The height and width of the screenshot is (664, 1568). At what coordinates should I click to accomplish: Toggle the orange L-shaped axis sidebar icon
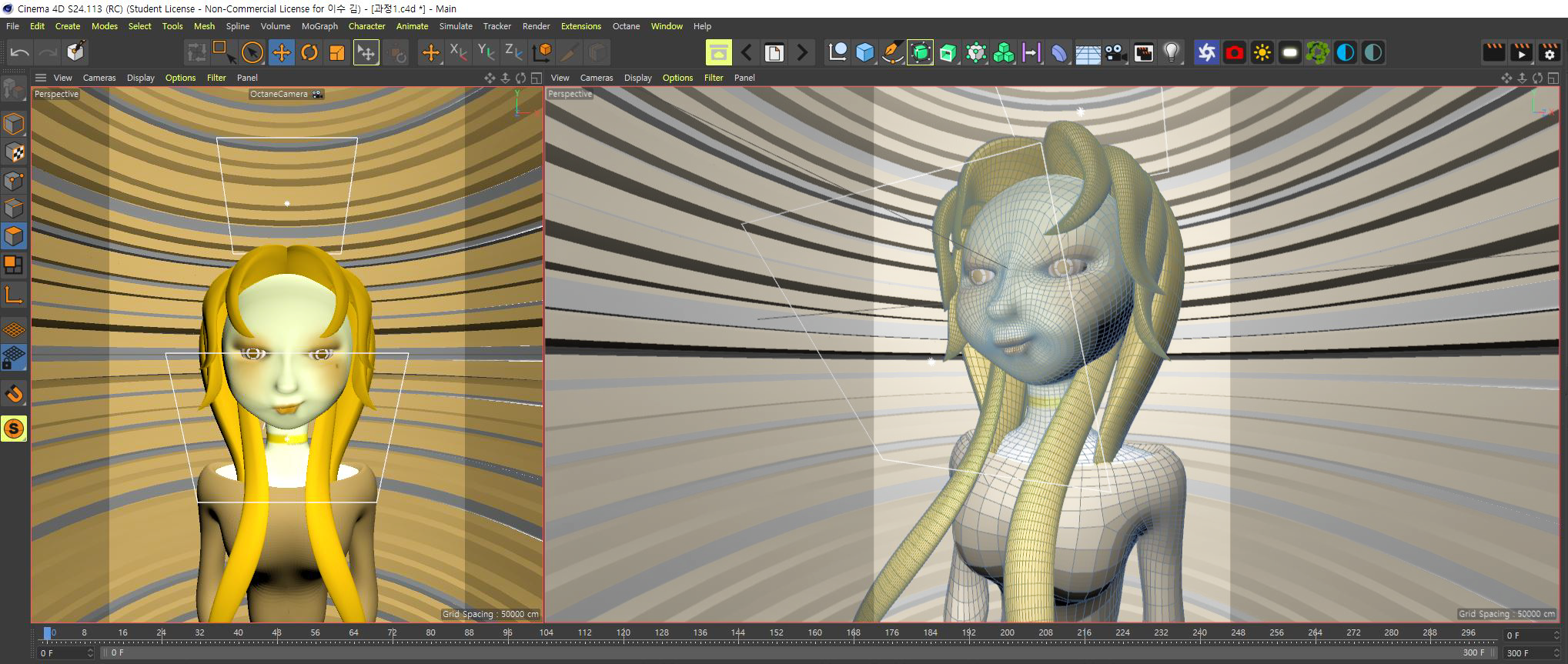pos(14,294)
